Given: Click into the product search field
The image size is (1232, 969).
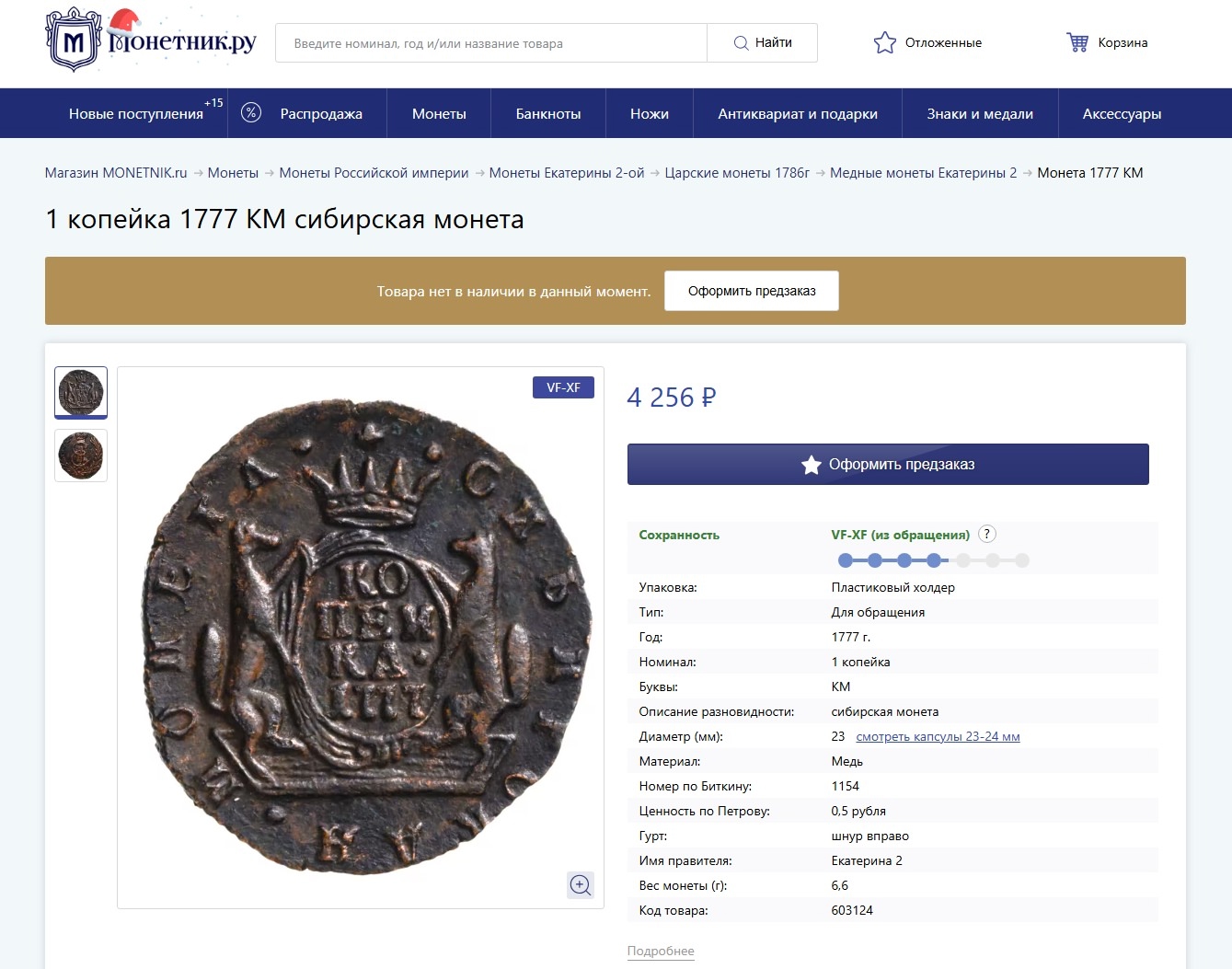Looking at the screenshot, I should 491,43.
